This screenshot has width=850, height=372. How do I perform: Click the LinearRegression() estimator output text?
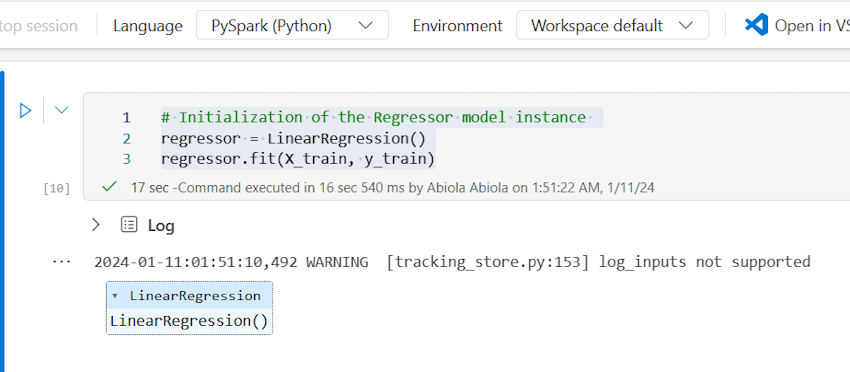pyautogui.click(x=189, y=321)
